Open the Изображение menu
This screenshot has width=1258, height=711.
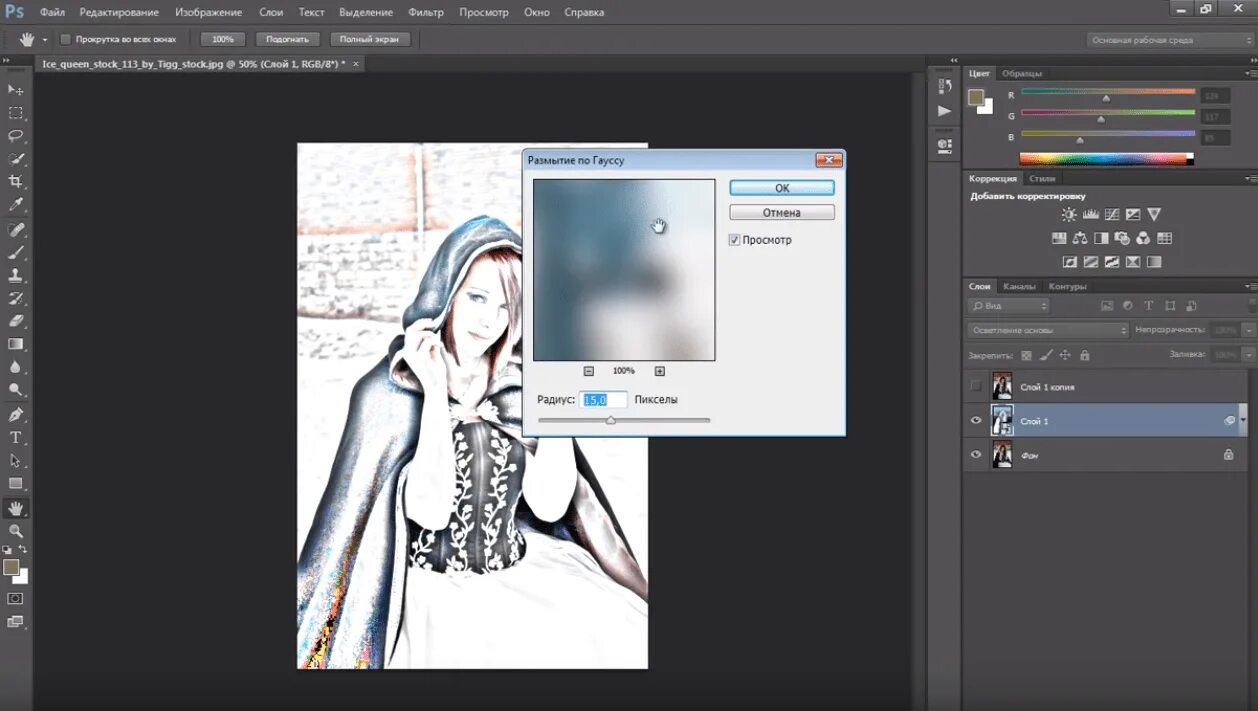click(x=208, y=12)
